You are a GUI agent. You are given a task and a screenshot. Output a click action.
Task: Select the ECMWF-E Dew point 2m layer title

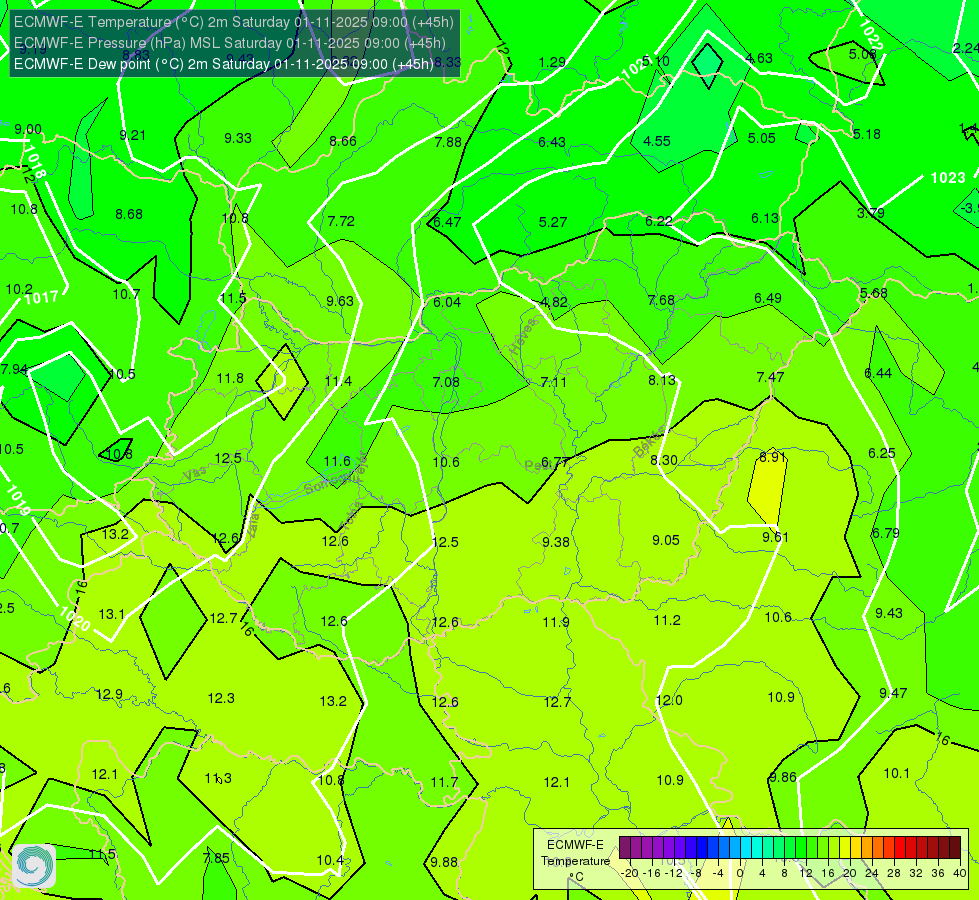click(x=224, y=64)
